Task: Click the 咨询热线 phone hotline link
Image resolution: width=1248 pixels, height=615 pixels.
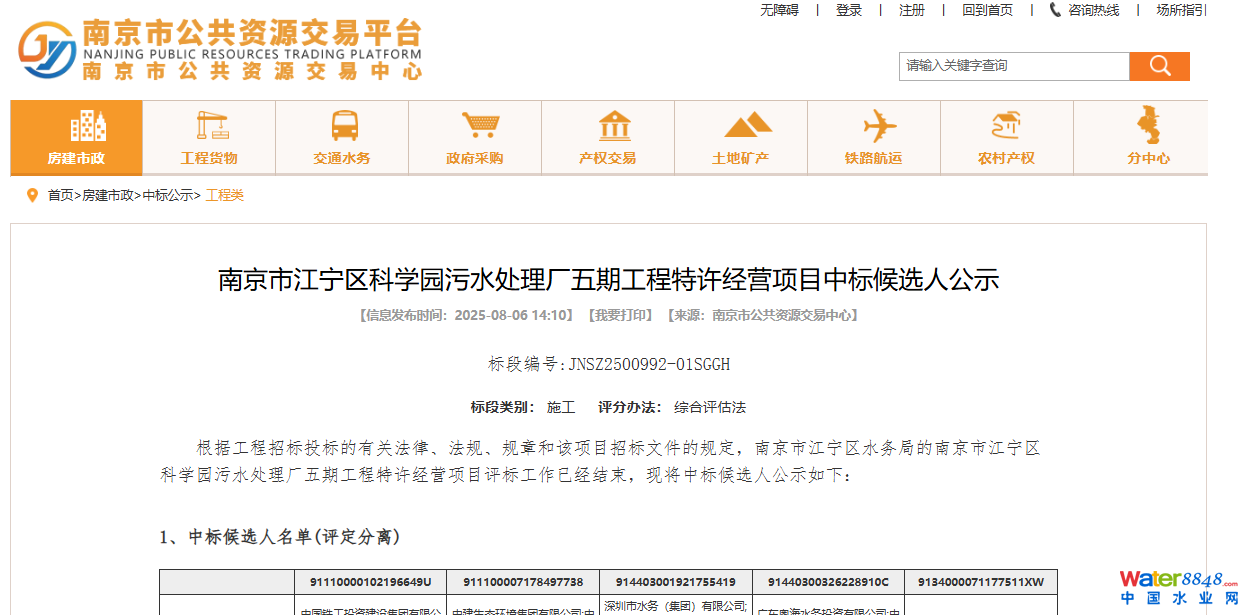Action: coord(1084,10)
